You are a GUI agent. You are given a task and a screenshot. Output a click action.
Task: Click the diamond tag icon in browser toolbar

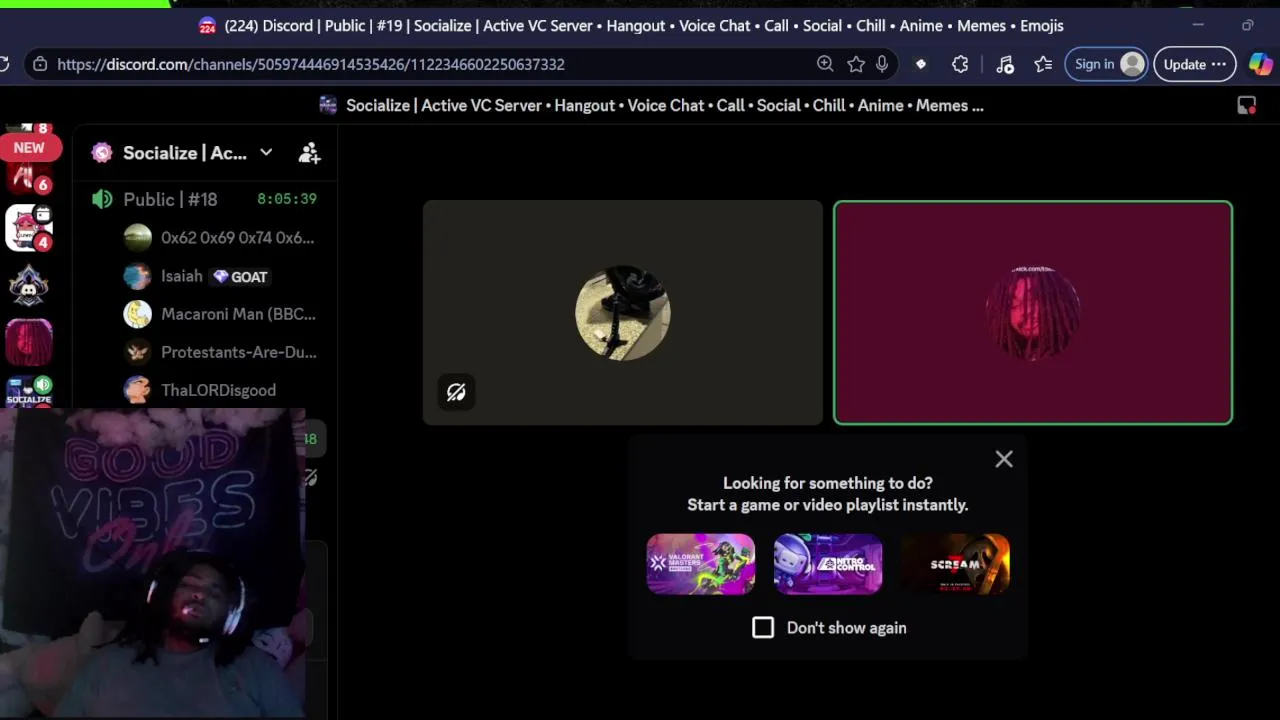coord(921,64)
